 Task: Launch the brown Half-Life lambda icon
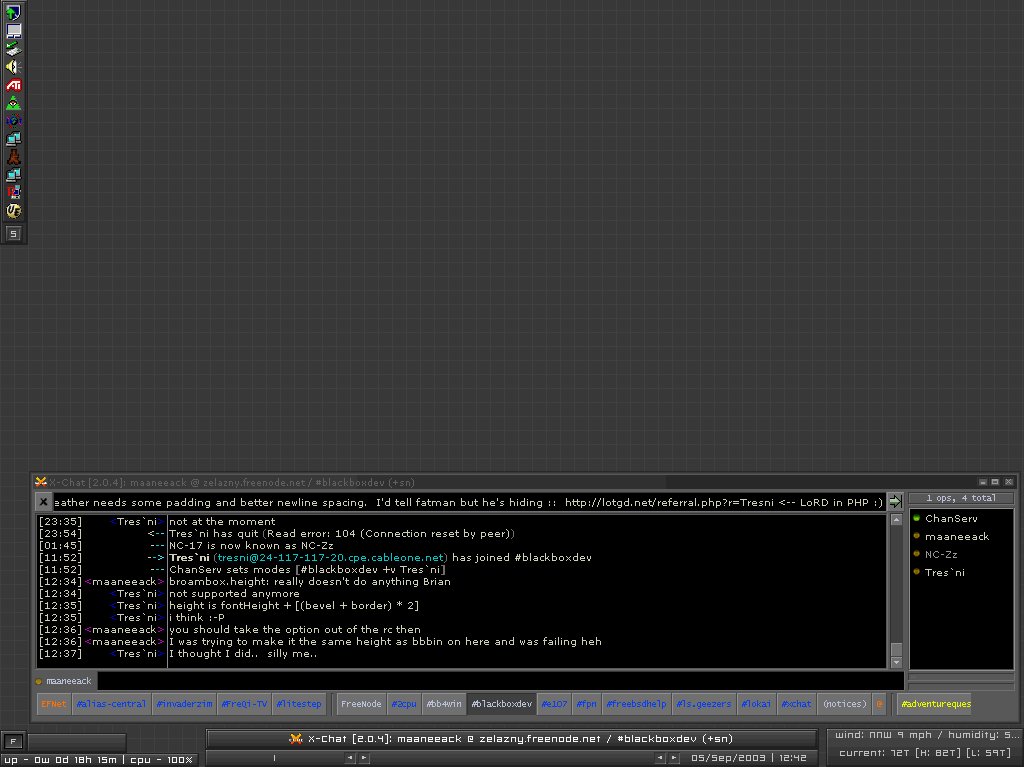click(x=13, y=157)
